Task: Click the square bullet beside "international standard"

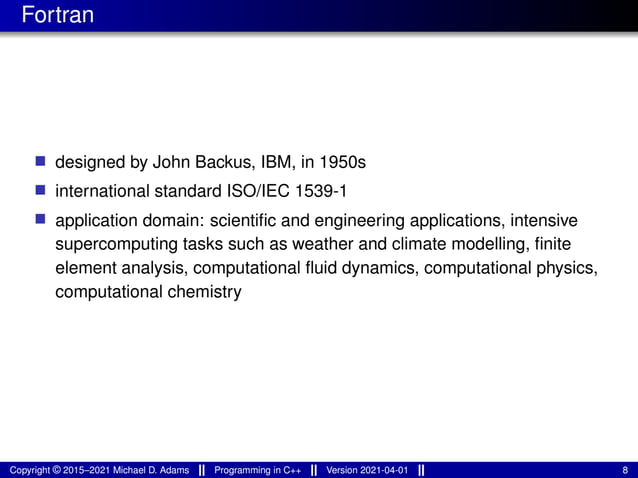Action: click(x=40, y=190)
